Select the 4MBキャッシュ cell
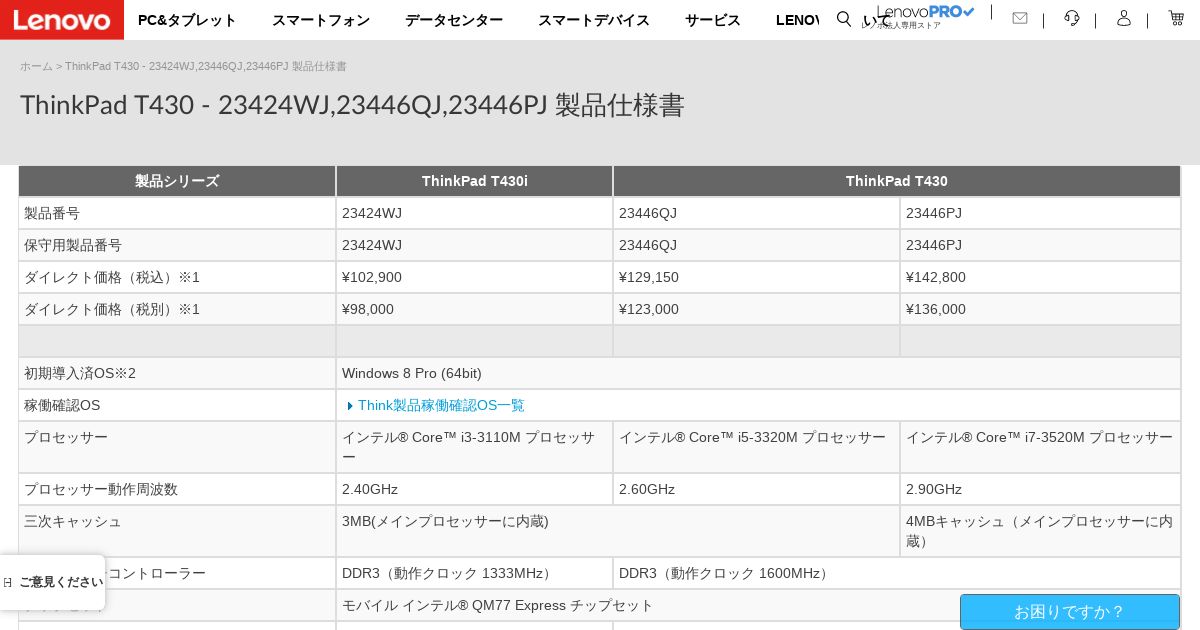Image resolution: width=1200 pixels, height=630 pixels. 1040,531
